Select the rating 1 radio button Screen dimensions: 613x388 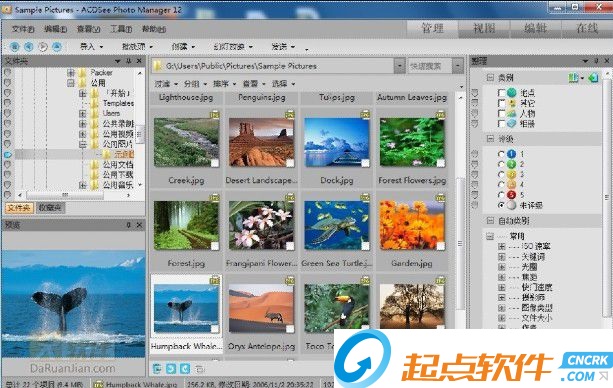coord(501,154)
